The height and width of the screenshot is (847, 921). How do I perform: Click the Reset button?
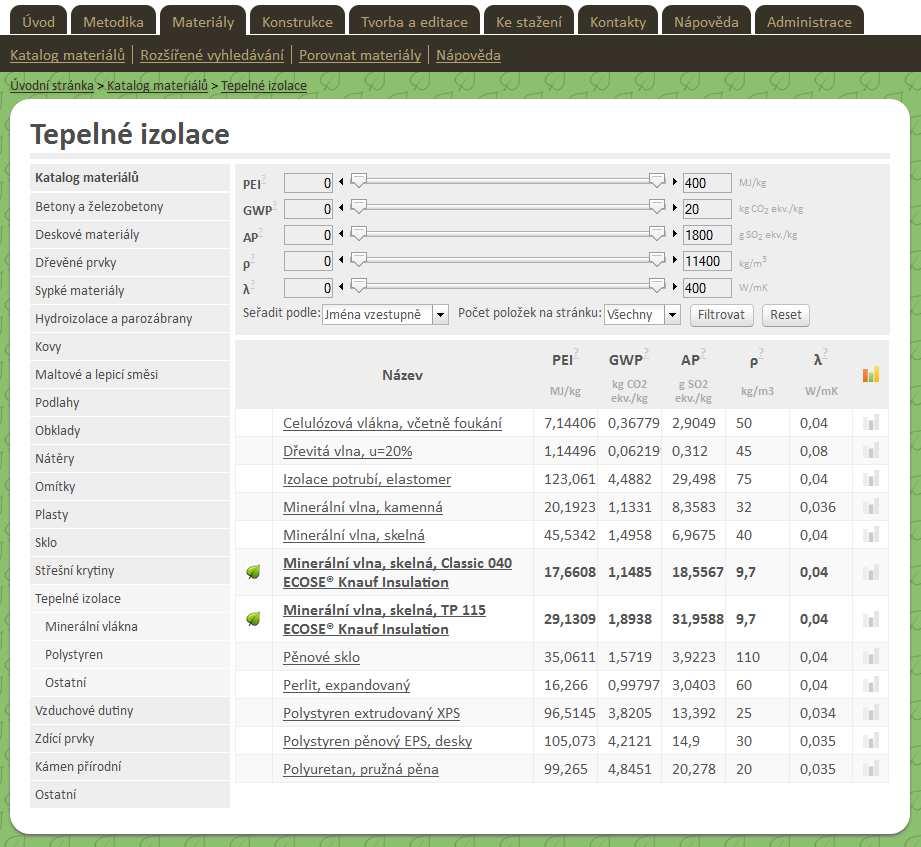(785, 315)
